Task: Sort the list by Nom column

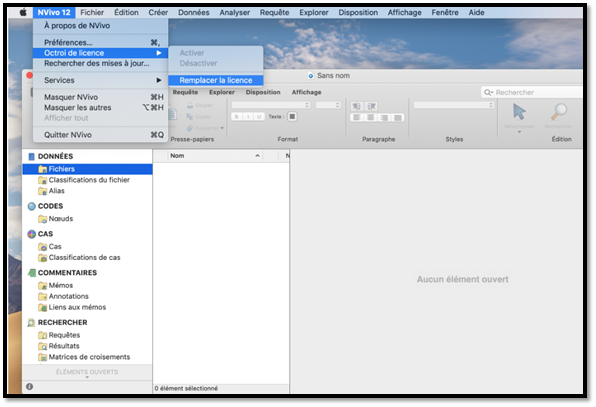Action: (x=215, y=156)
